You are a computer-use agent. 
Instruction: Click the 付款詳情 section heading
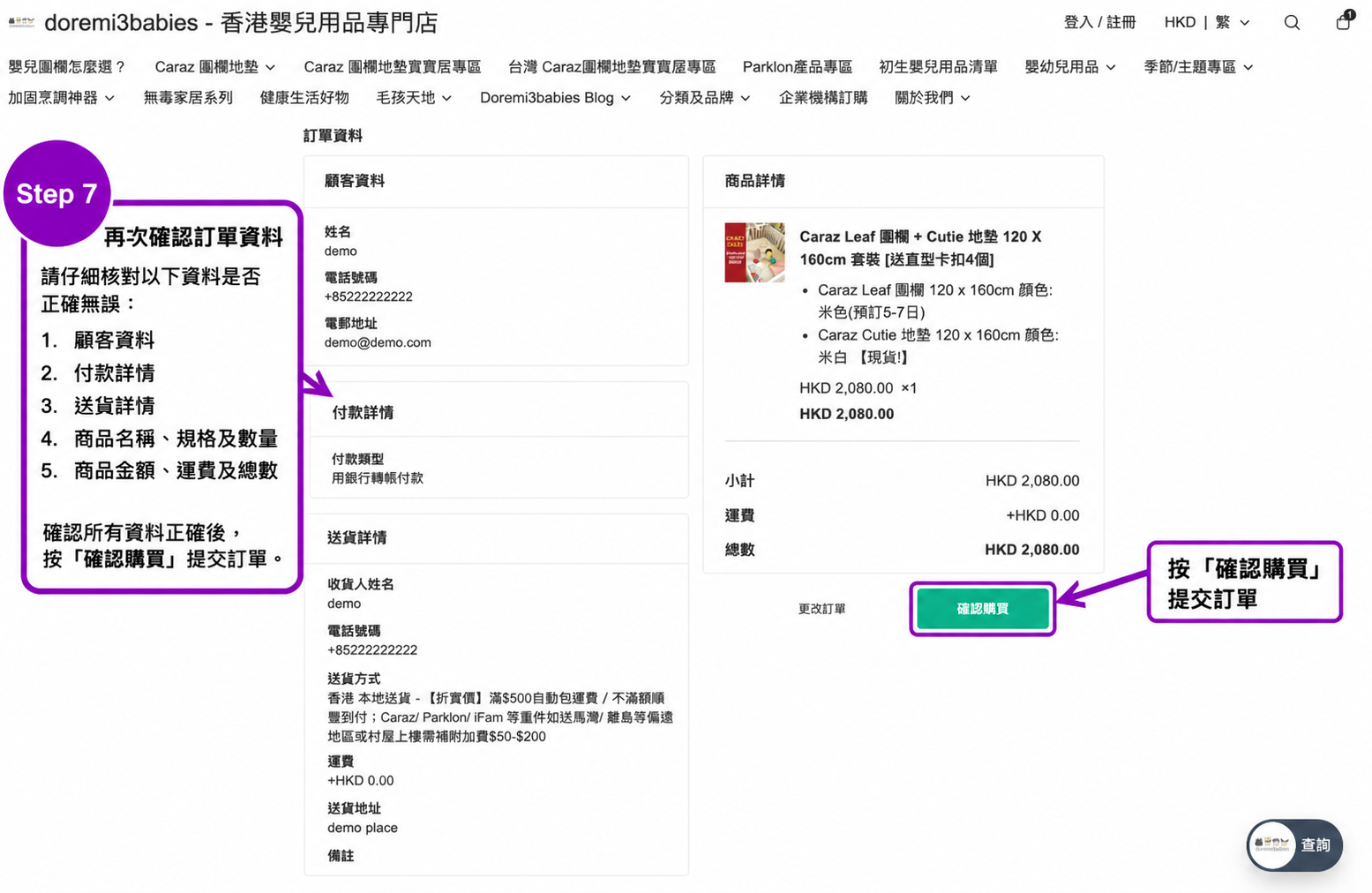(x=362, y=412)
